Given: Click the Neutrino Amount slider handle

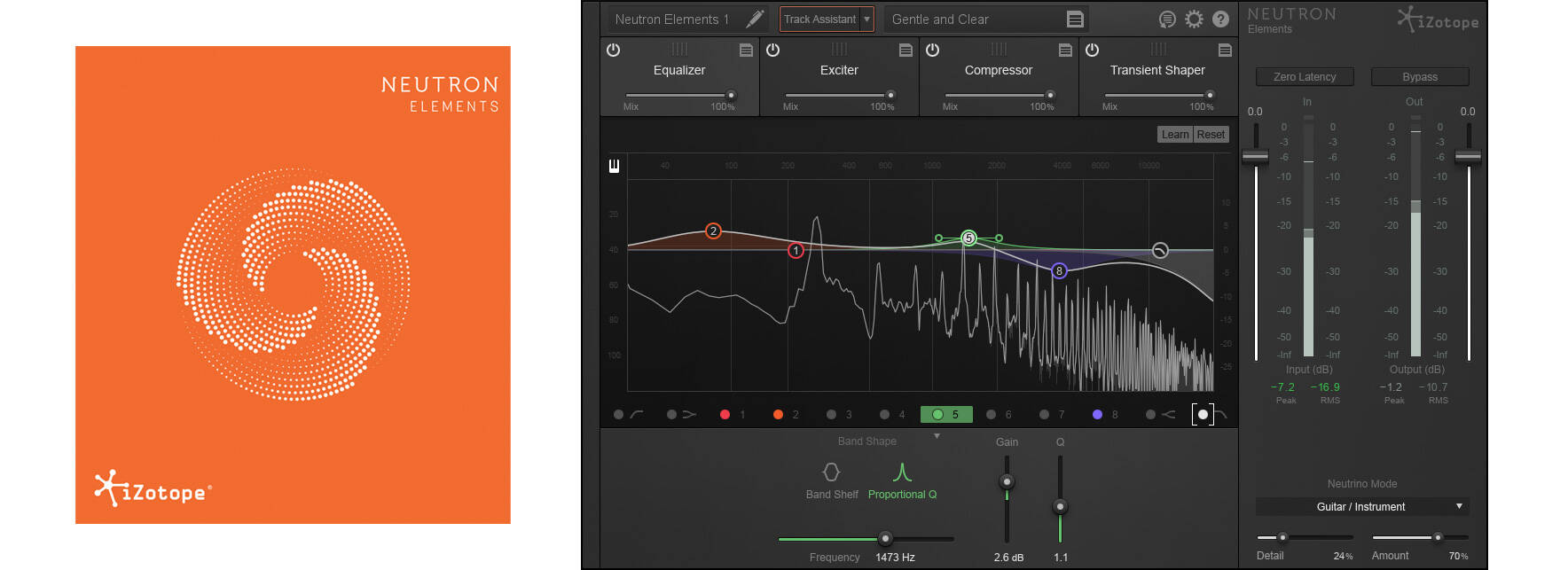Looking at the screenshot, I should click(1438, 537).
